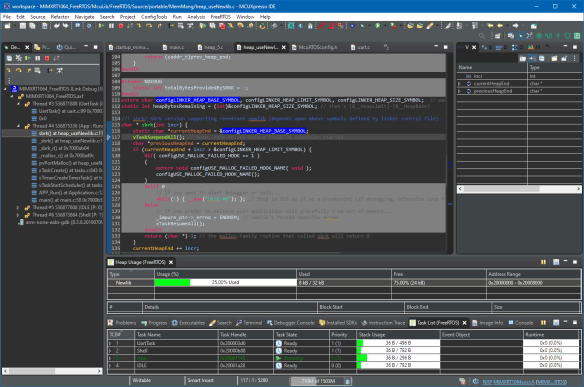
Task: Click the heap memory usage bar in status bar
Action: click(317, 381)
